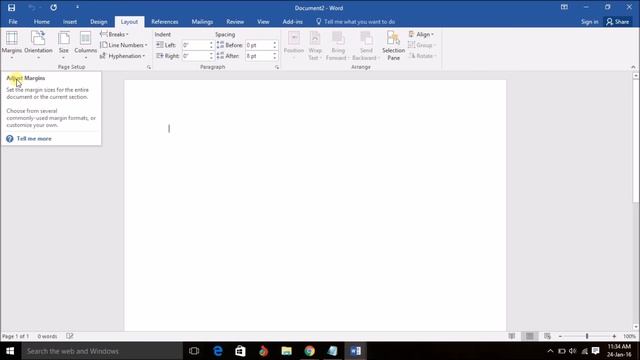Click the Wrap Text button
This screenshot has height=360, width=640.
[x=315, y=46]
